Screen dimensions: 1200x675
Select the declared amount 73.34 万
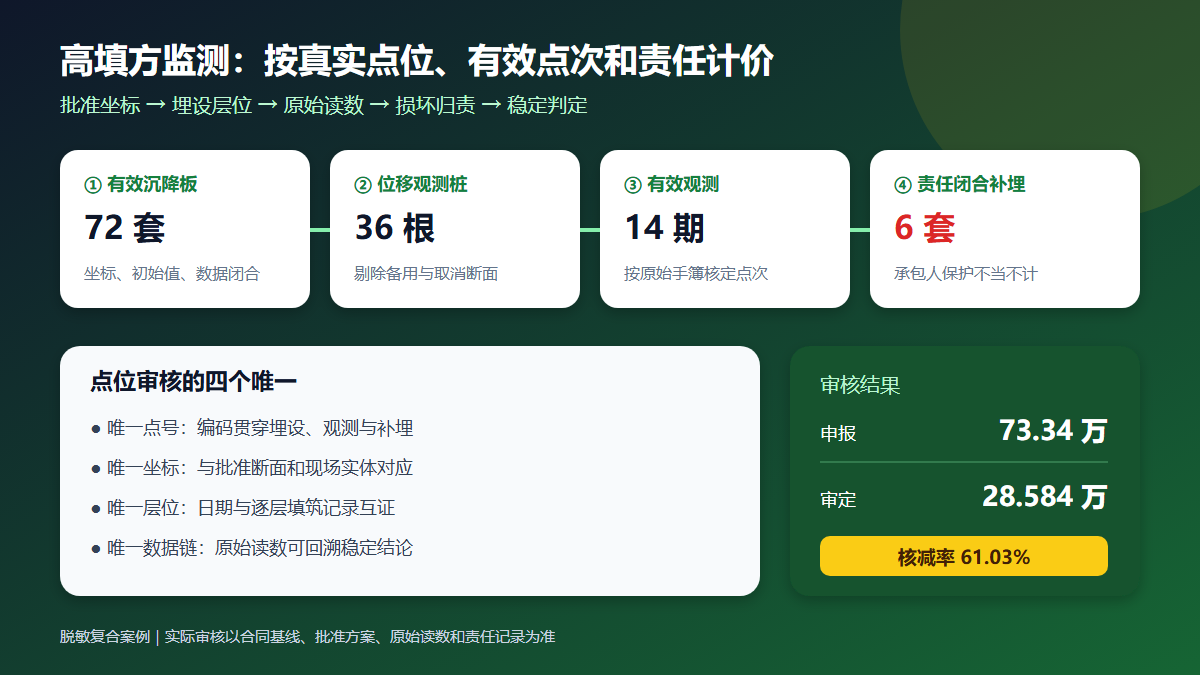1053,431
